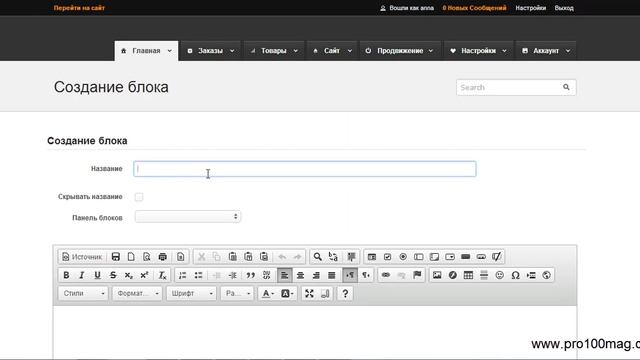The height and width of the screenshot is (360, 640).
Task: Open the About editor question mark
Action: click(x=345, y=293)
